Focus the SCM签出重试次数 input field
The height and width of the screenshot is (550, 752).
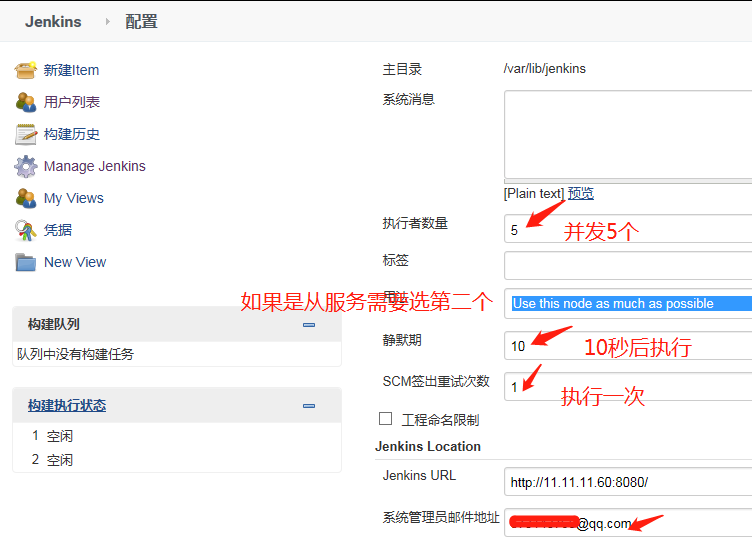click(628, 386)
